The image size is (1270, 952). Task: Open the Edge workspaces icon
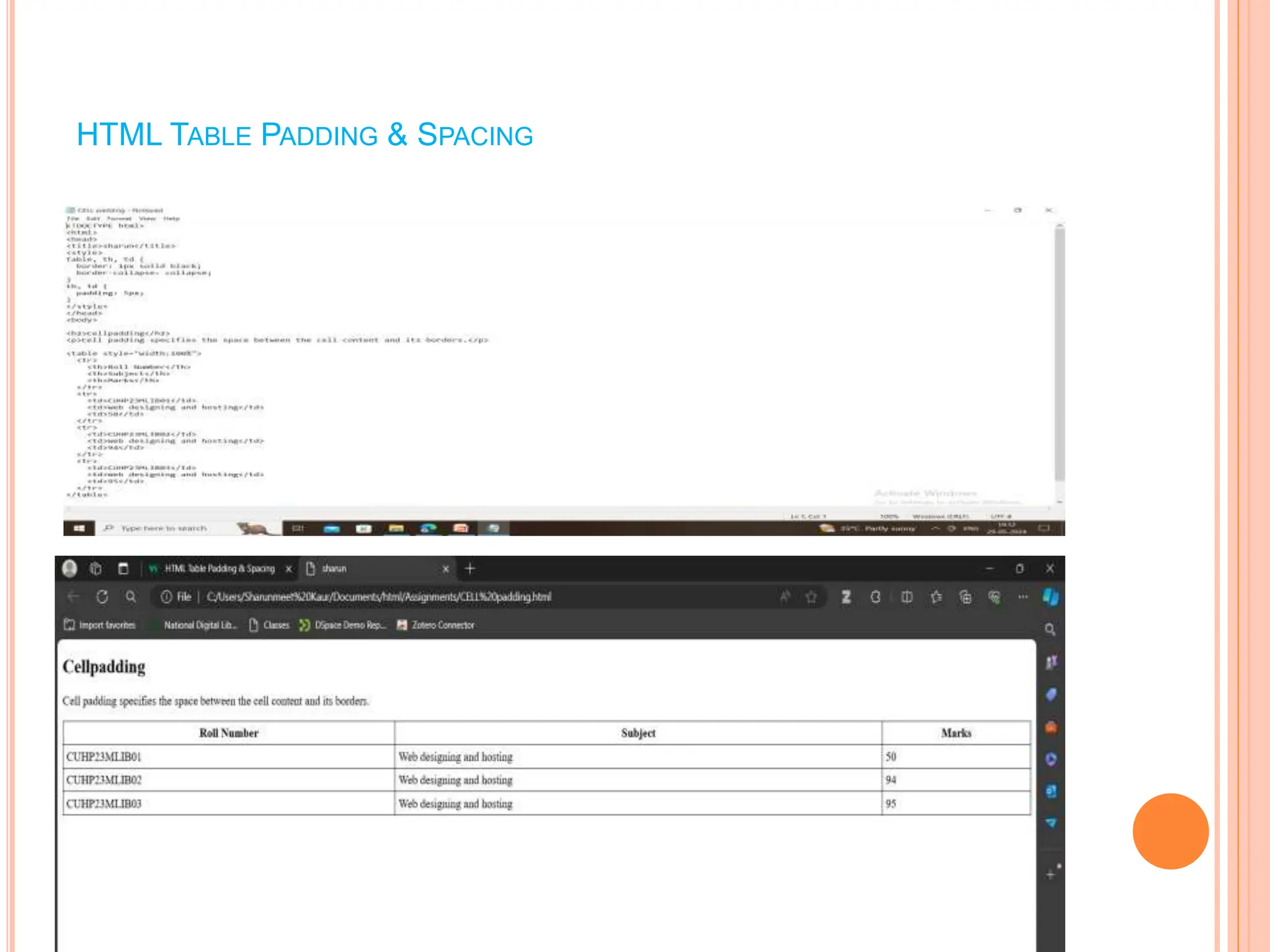pyautogui.click(x=95, y=568)
